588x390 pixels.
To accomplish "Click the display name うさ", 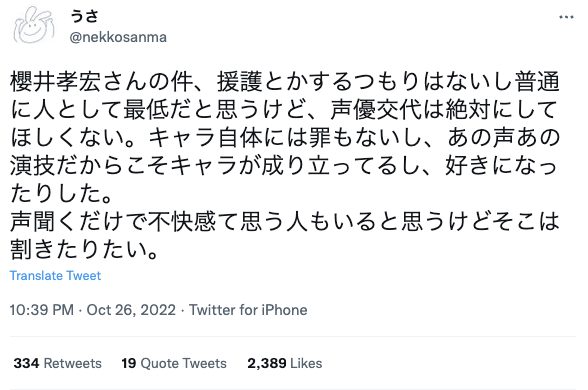I will click(84, 16).
